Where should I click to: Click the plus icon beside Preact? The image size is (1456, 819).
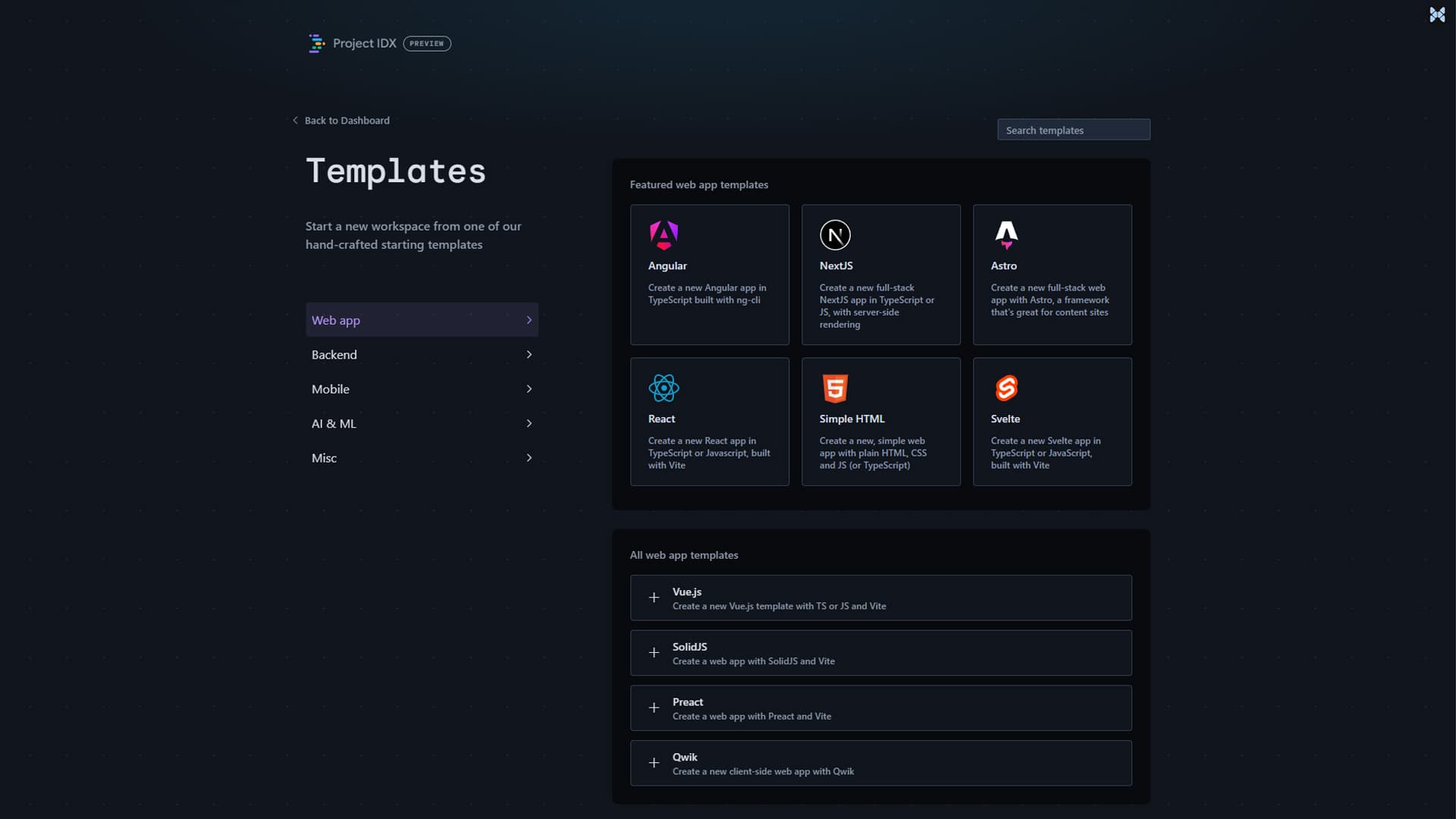(x=654, y=708)
